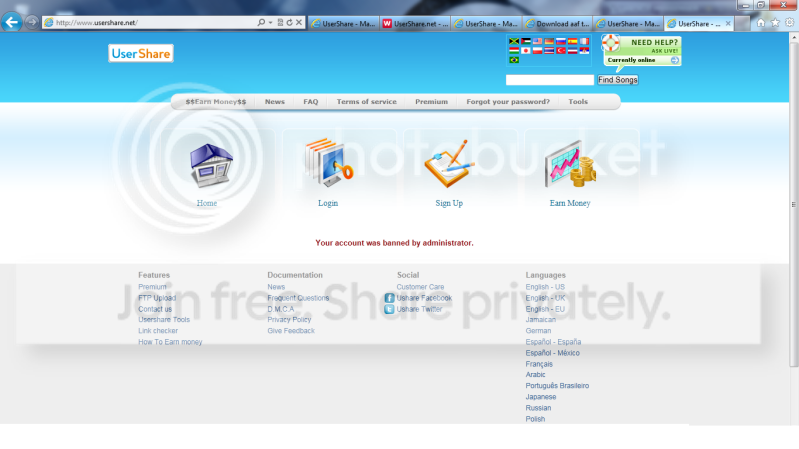
Task: Open Tools in navigation bar
Action: pyautogui.click(x=578, y=102)
